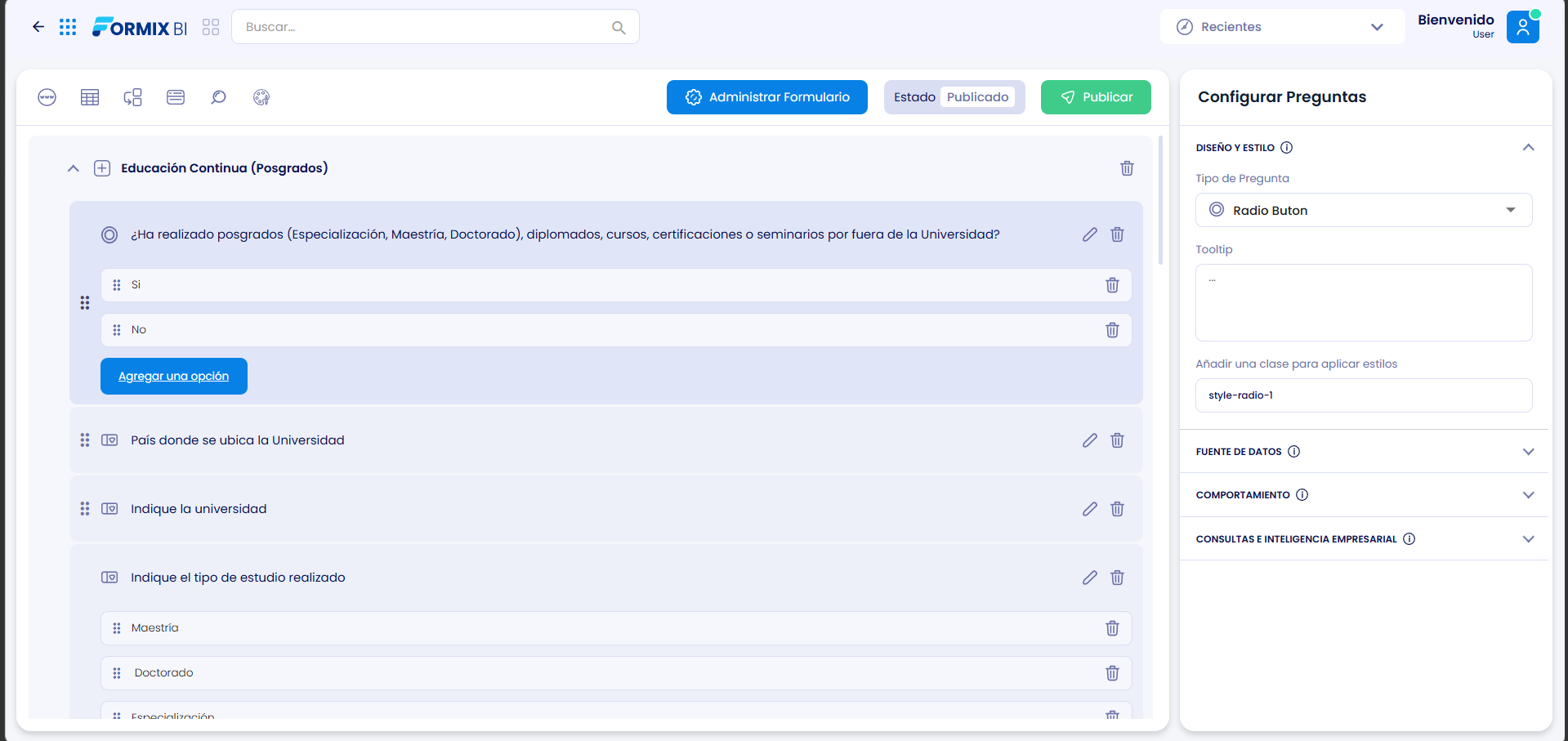Click the info icon next to Comportamiento
The height and width of the screenshot is (741, 1568).
[1302, 495]
